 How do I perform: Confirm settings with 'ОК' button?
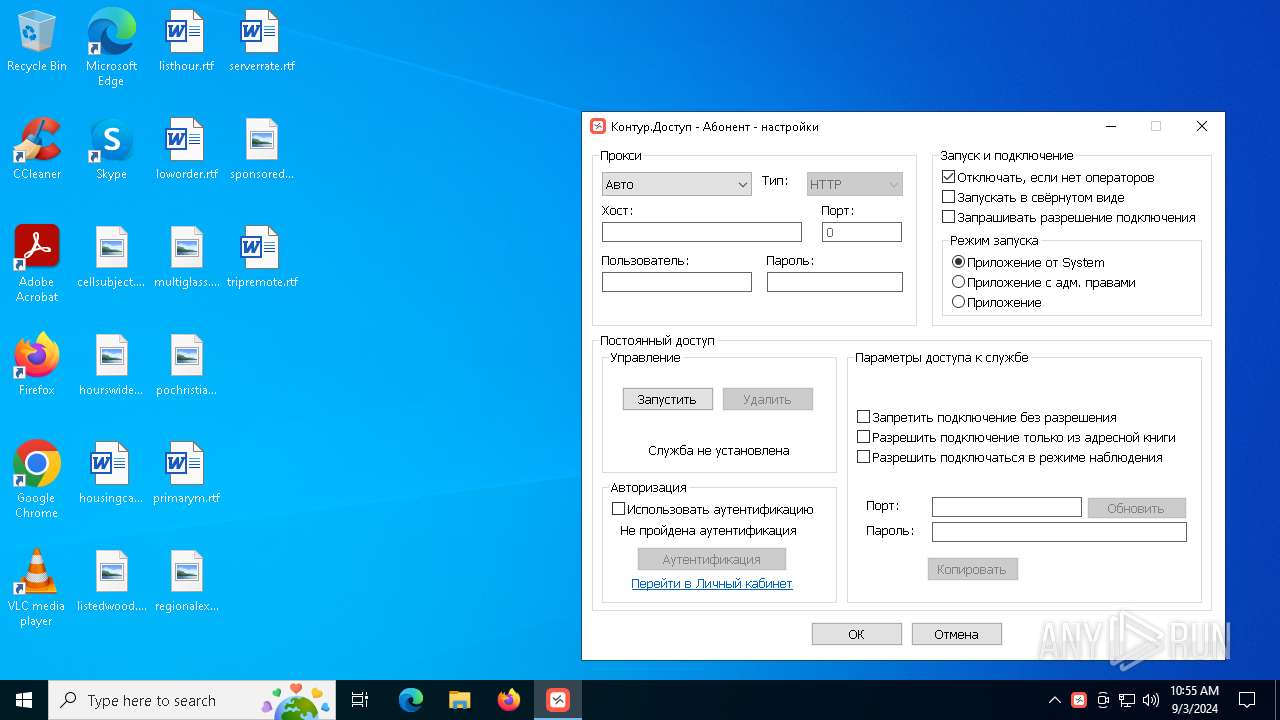click(856, 634)
